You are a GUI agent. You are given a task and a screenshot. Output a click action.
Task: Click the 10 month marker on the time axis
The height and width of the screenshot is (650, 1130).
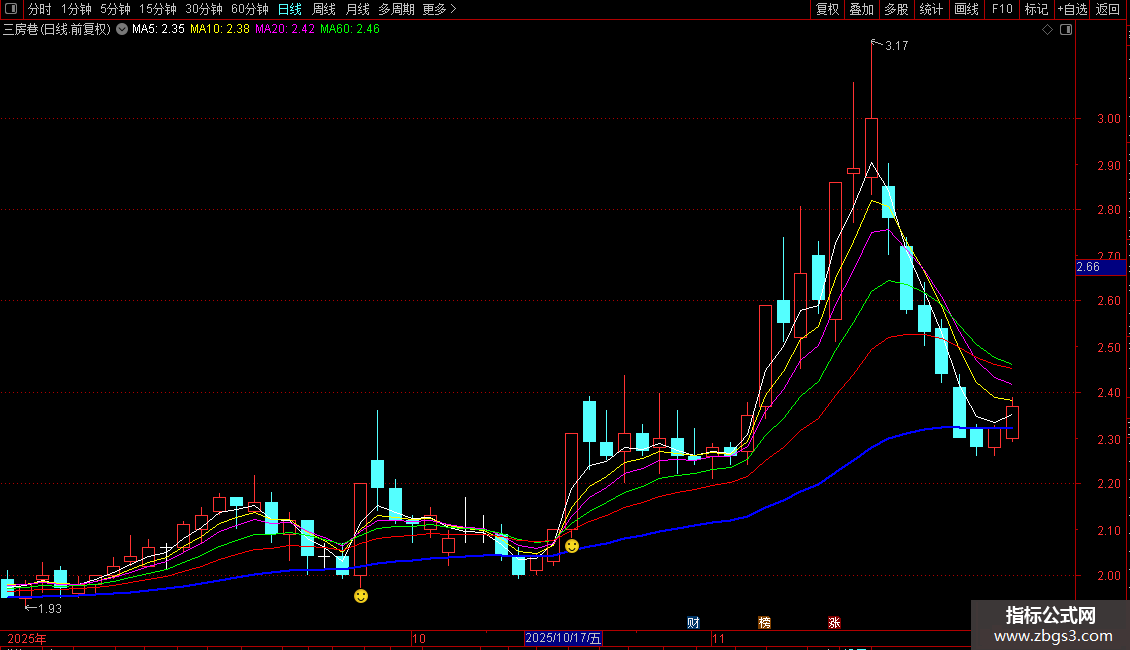(419, 638)
